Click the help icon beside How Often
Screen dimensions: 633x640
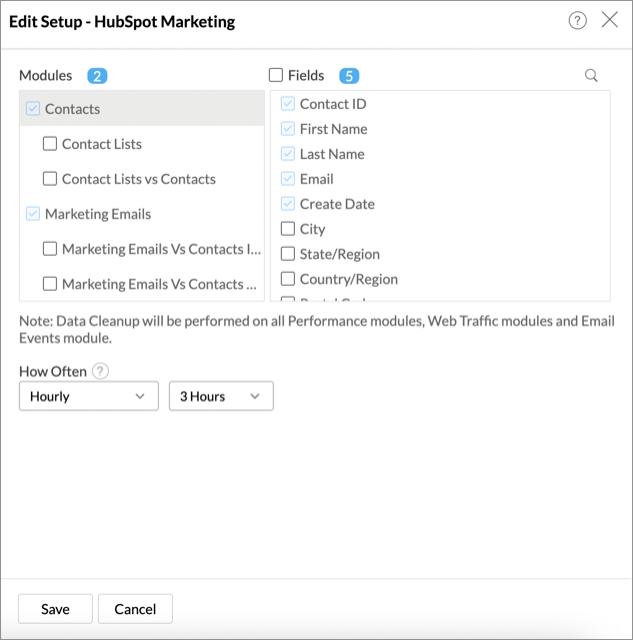pos(100,371)
